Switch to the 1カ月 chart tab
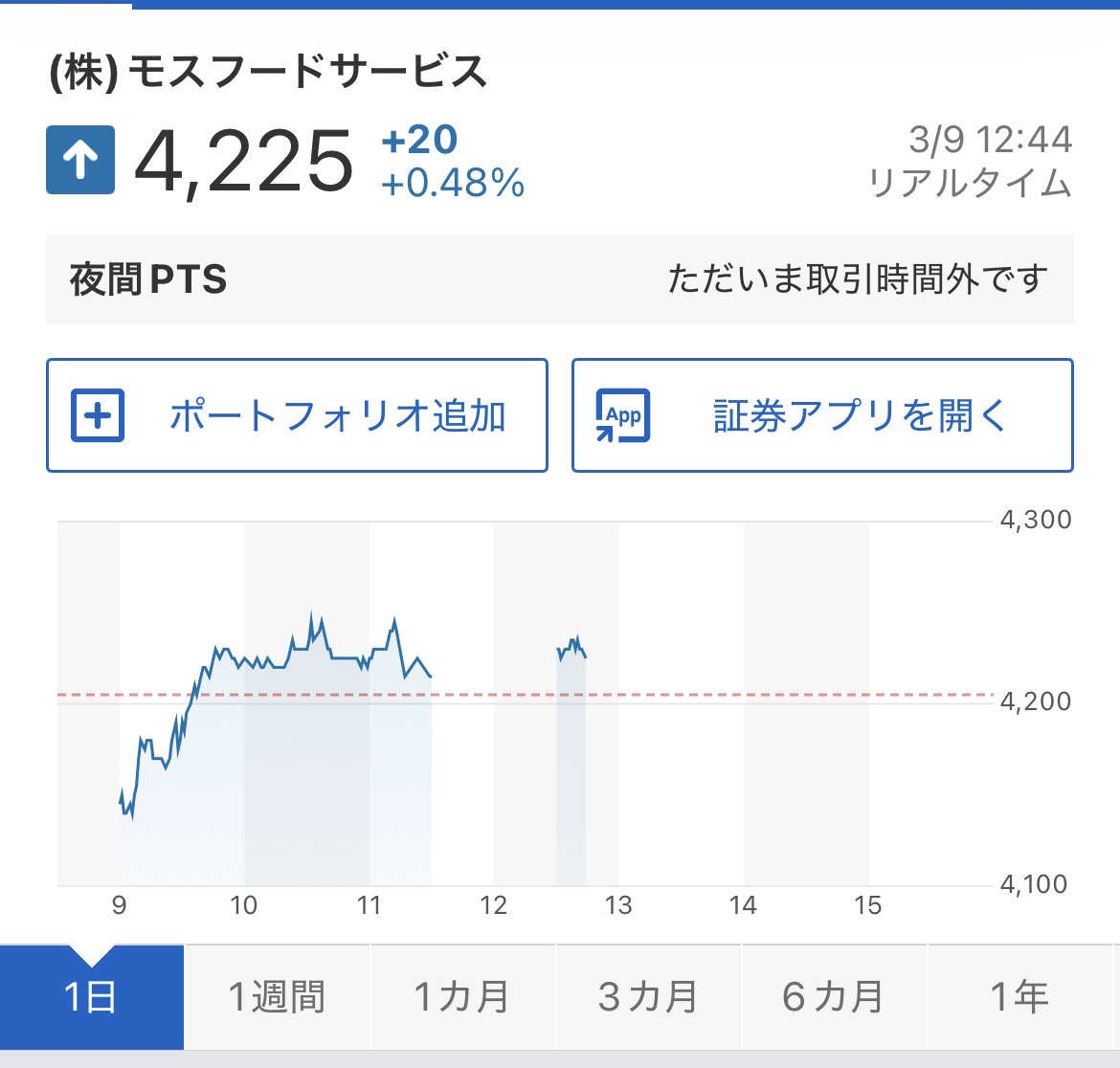Image resolution: width=1120 pixels, height=1068 pixels. [462, 997]
